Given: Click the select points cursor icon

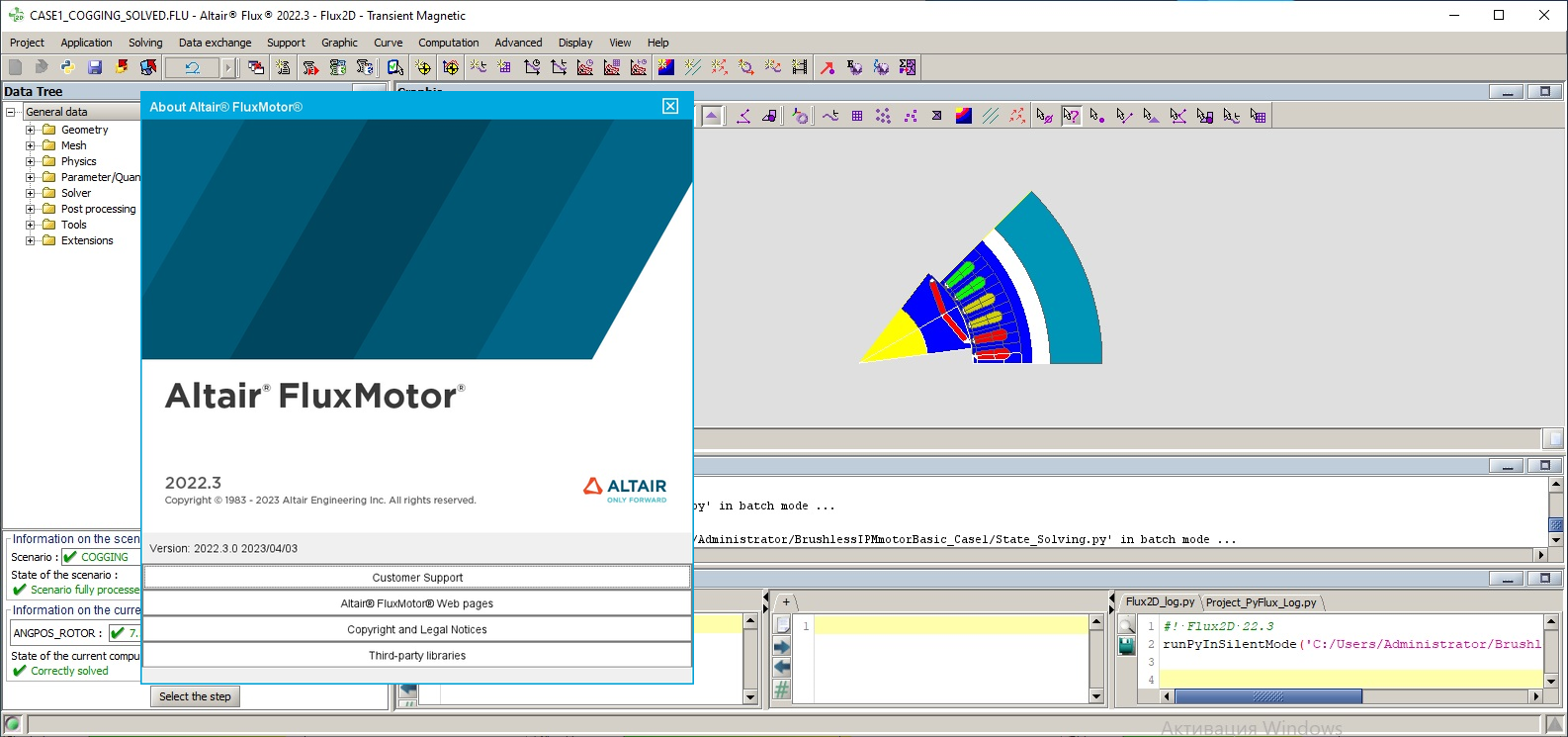Looking at the screenshot, I should pos(1097,116).
